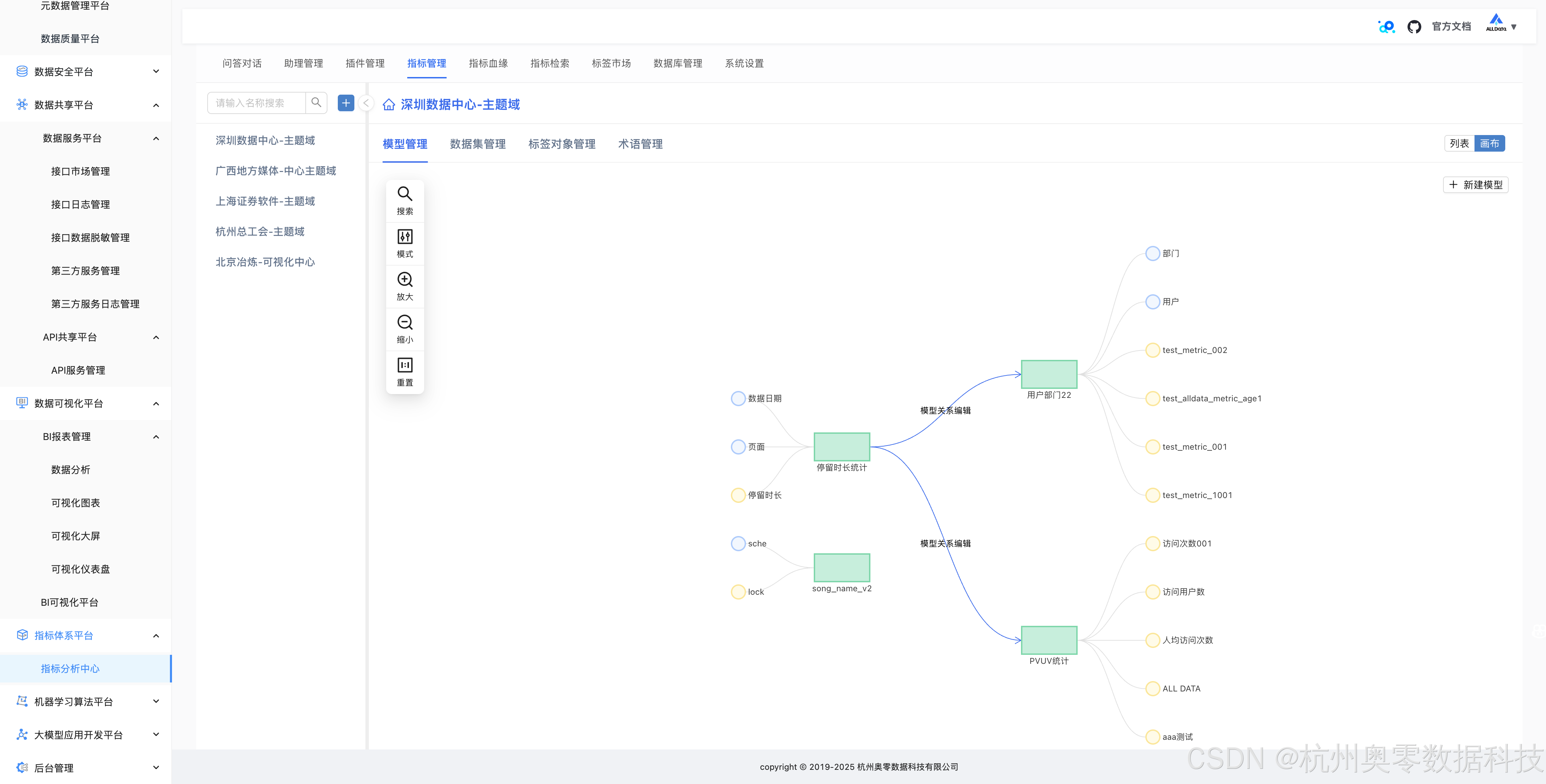Reset the canvas view with 重置

tap(404, 372)
